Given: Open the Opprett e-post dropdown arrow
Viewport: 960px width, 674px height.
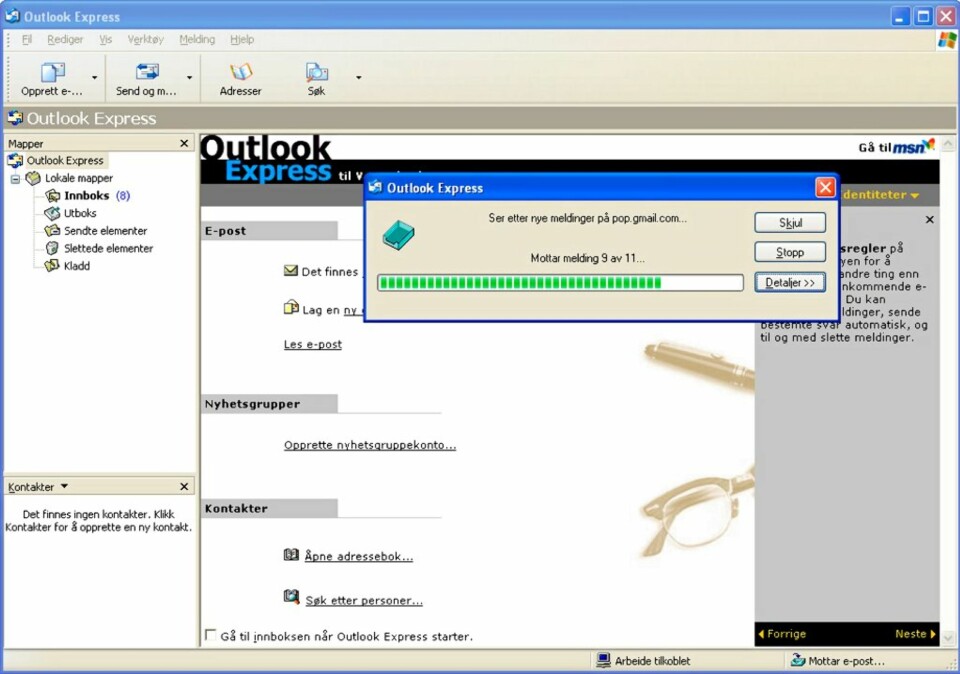Looking at the screenshot, I should point(94,78).
